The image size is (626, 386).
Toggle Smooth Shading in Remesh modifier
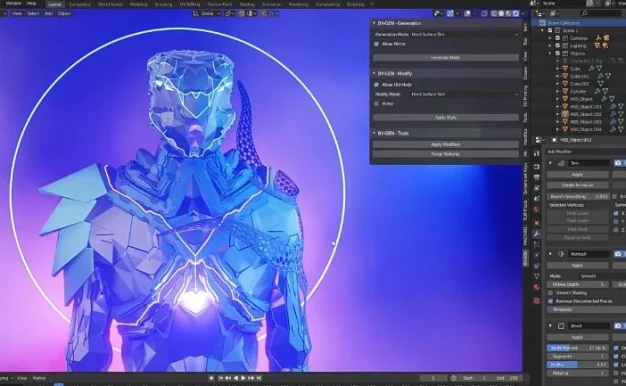pyautogui.click(x=551, y=293)
